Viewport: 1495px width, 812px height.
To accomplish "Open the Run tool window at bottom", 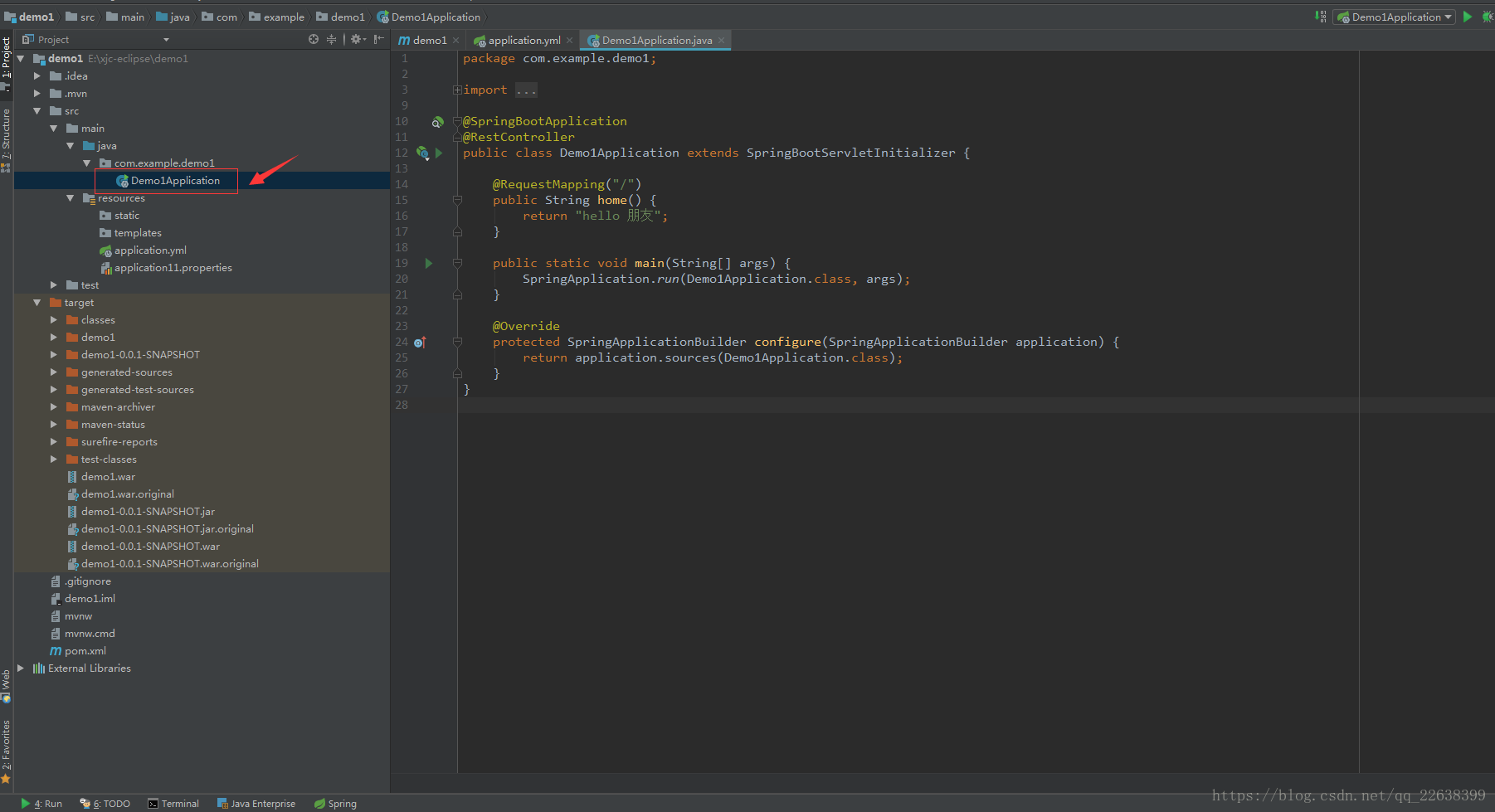I will coord(41,803).
